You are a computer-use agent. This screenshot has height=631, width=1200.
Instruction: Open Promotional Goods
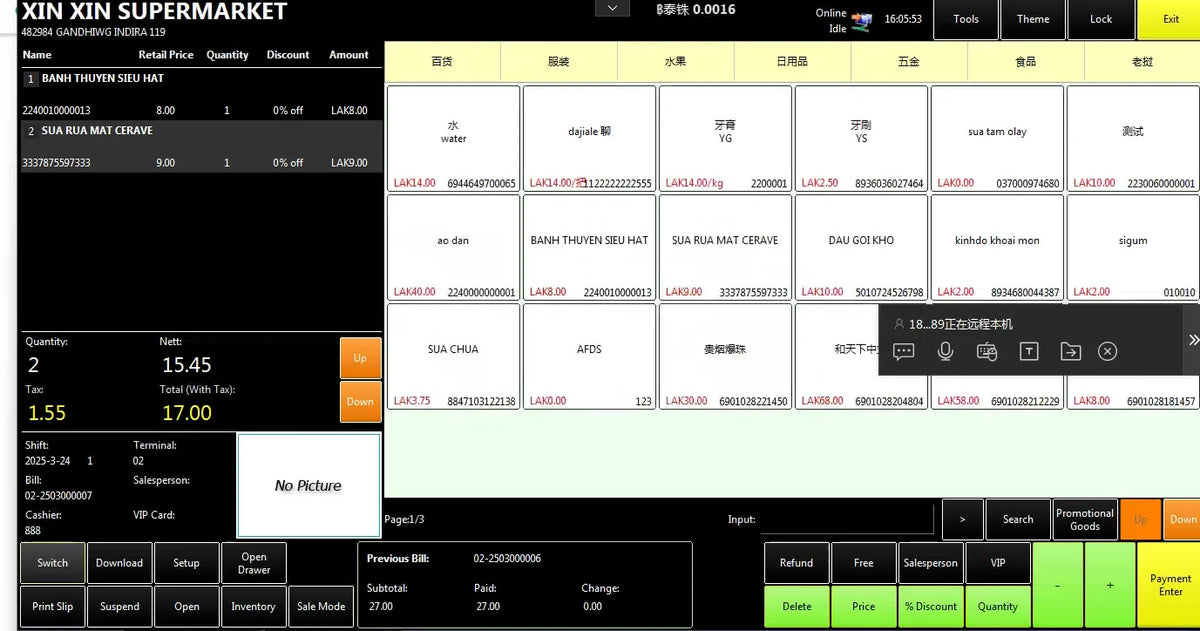1085,519
